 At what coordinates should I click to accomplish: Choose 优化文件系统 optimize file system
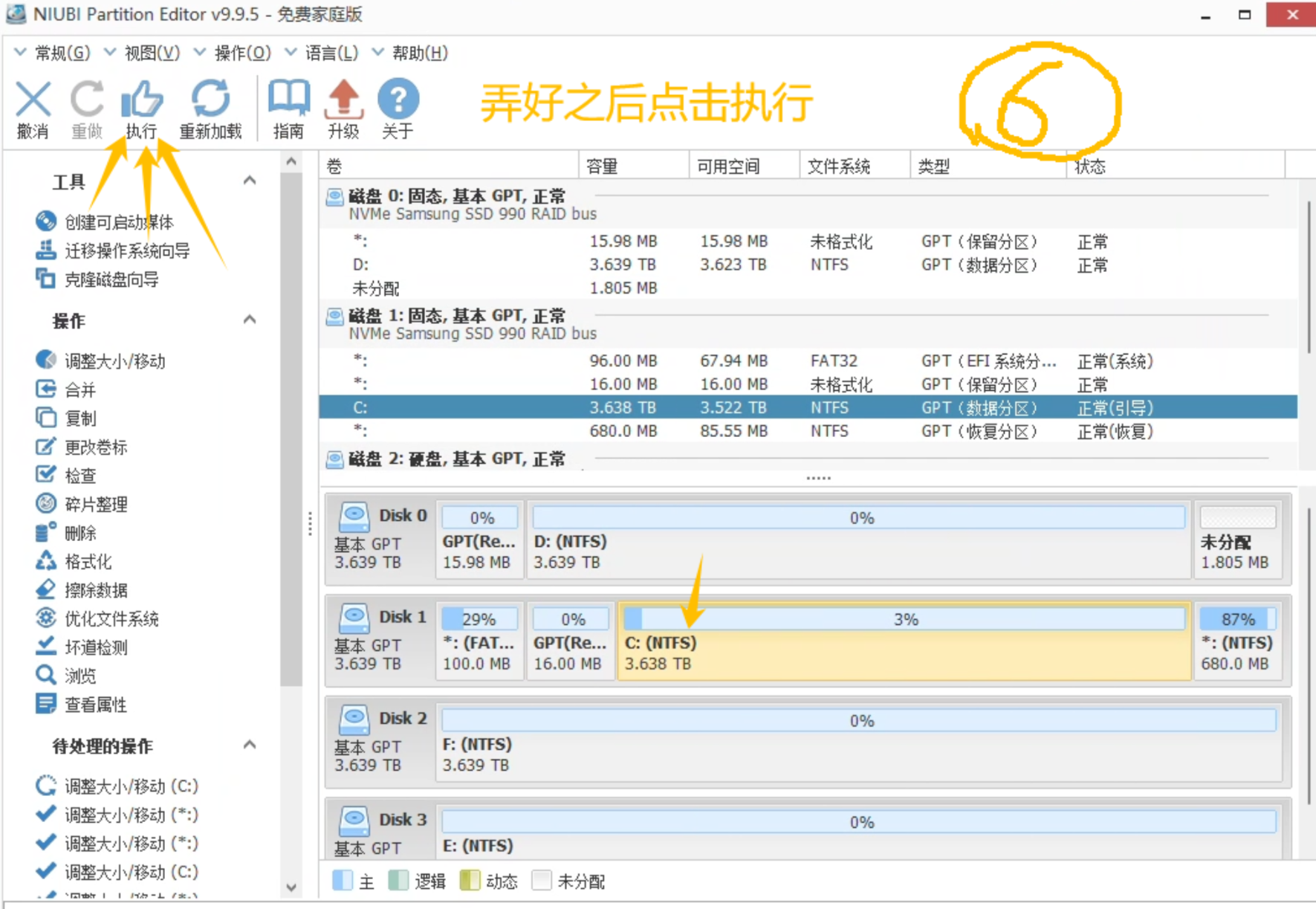pyautogui.click(x=97, y=618)
